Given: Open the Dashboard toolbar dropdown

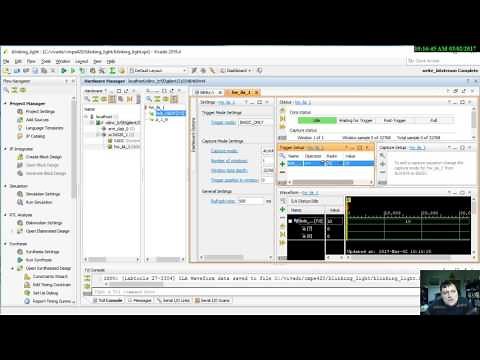Looking at the screenshot, I should pos(237,70).
